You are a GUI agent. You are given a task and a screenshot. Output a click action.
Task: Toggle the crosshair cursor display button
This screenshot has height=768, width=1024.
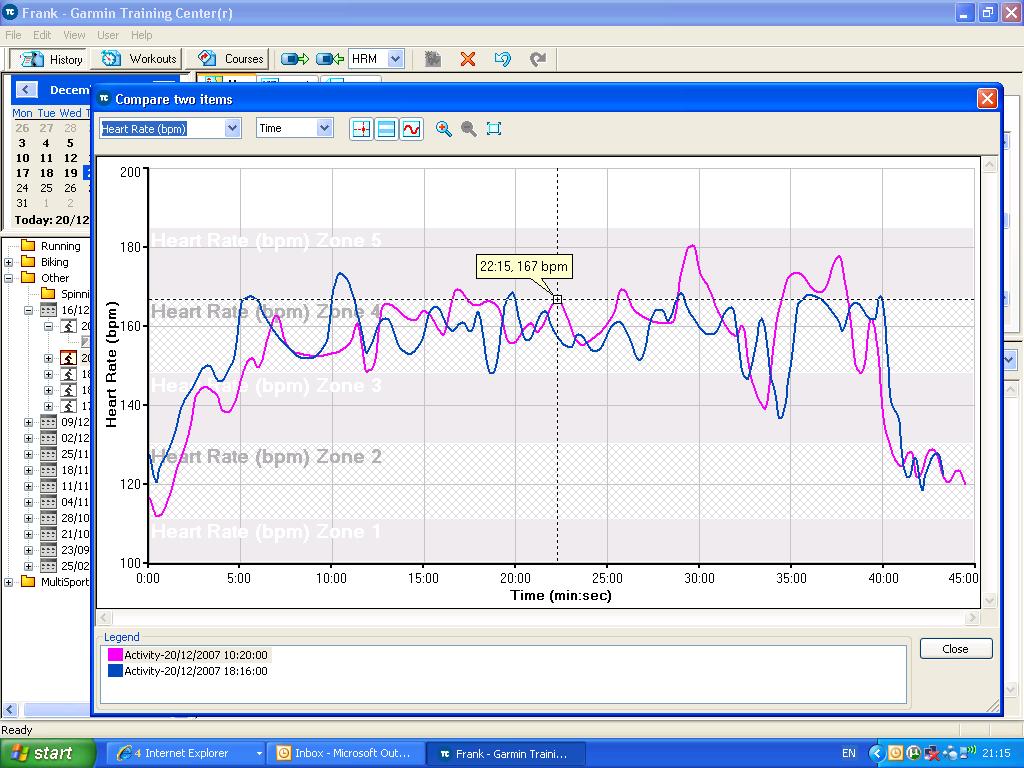[x=361, y=129]
